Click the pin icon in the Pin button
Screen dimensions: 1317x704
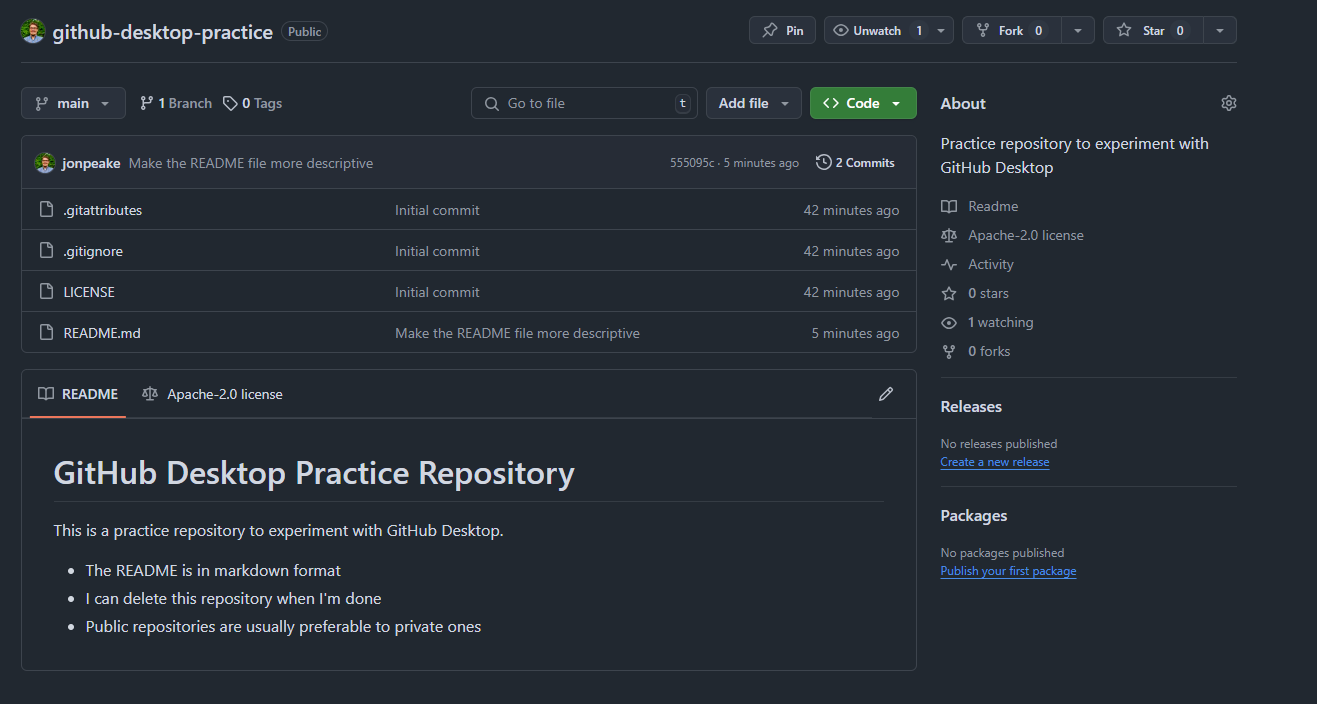[x=769, y=31]
